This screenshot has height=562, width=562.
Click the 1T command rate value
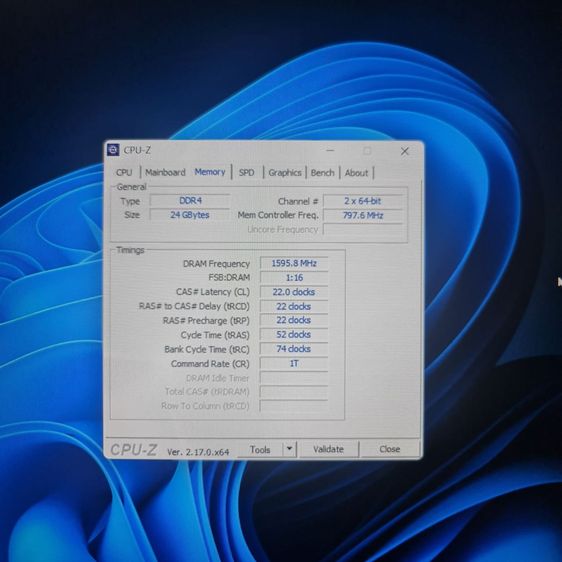click(294, 363)
